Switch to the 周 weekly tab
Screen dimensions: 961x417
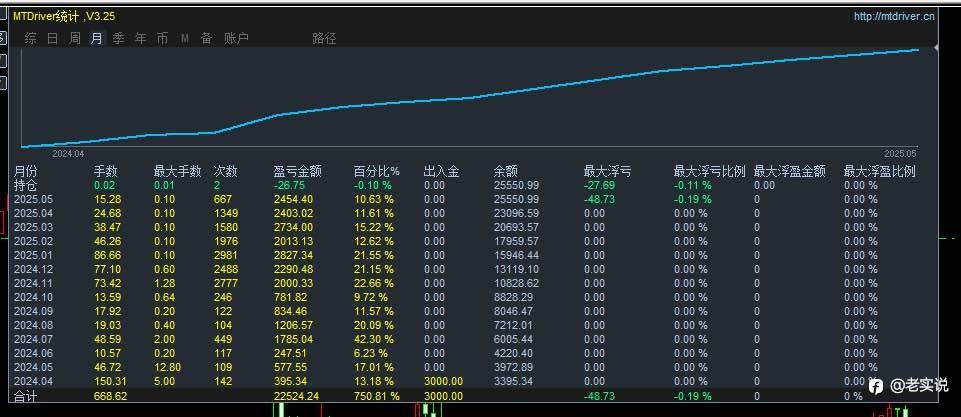pos(75,39)
